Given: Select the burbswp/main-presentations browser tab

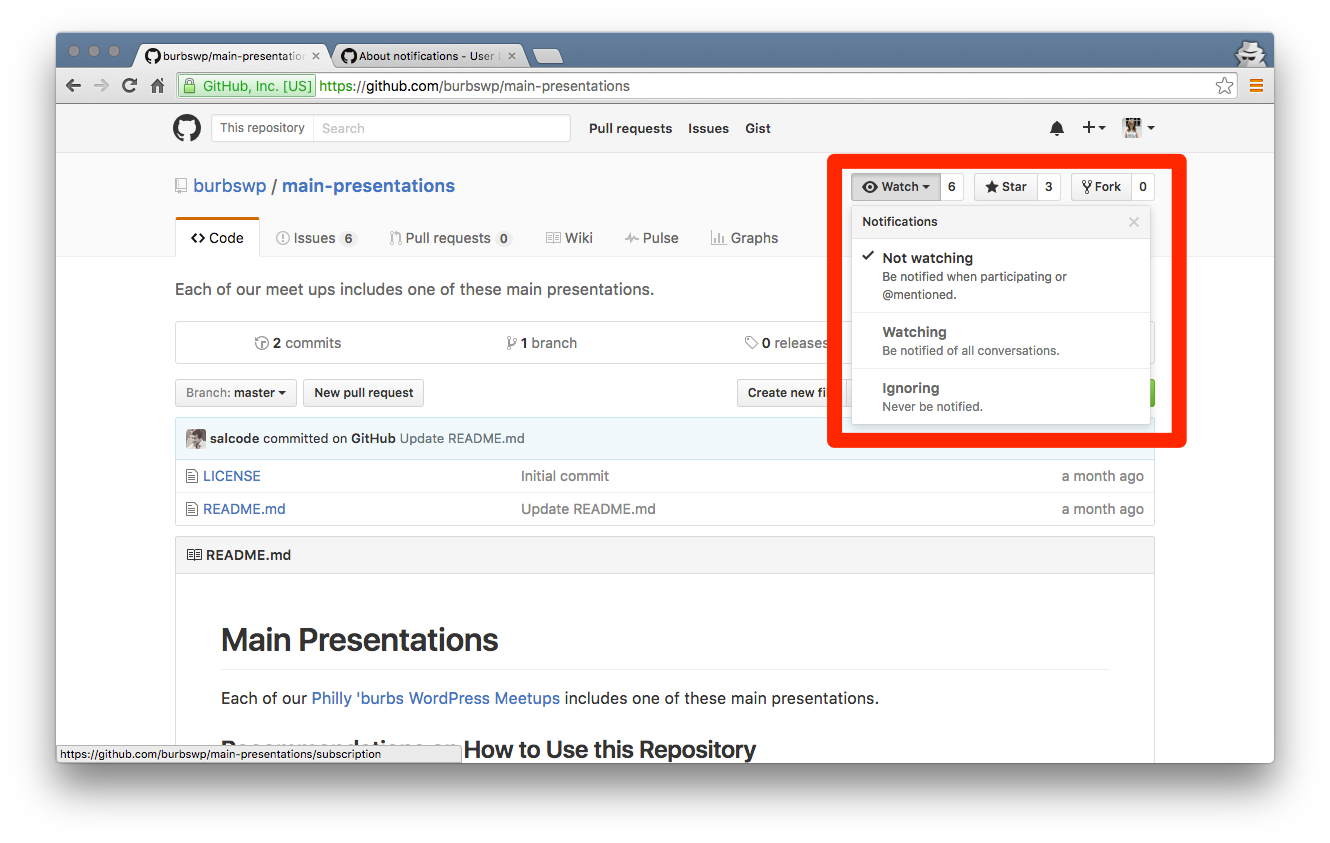Looking at the screenshot, I should pyautogui.click(x=234, y=56).
